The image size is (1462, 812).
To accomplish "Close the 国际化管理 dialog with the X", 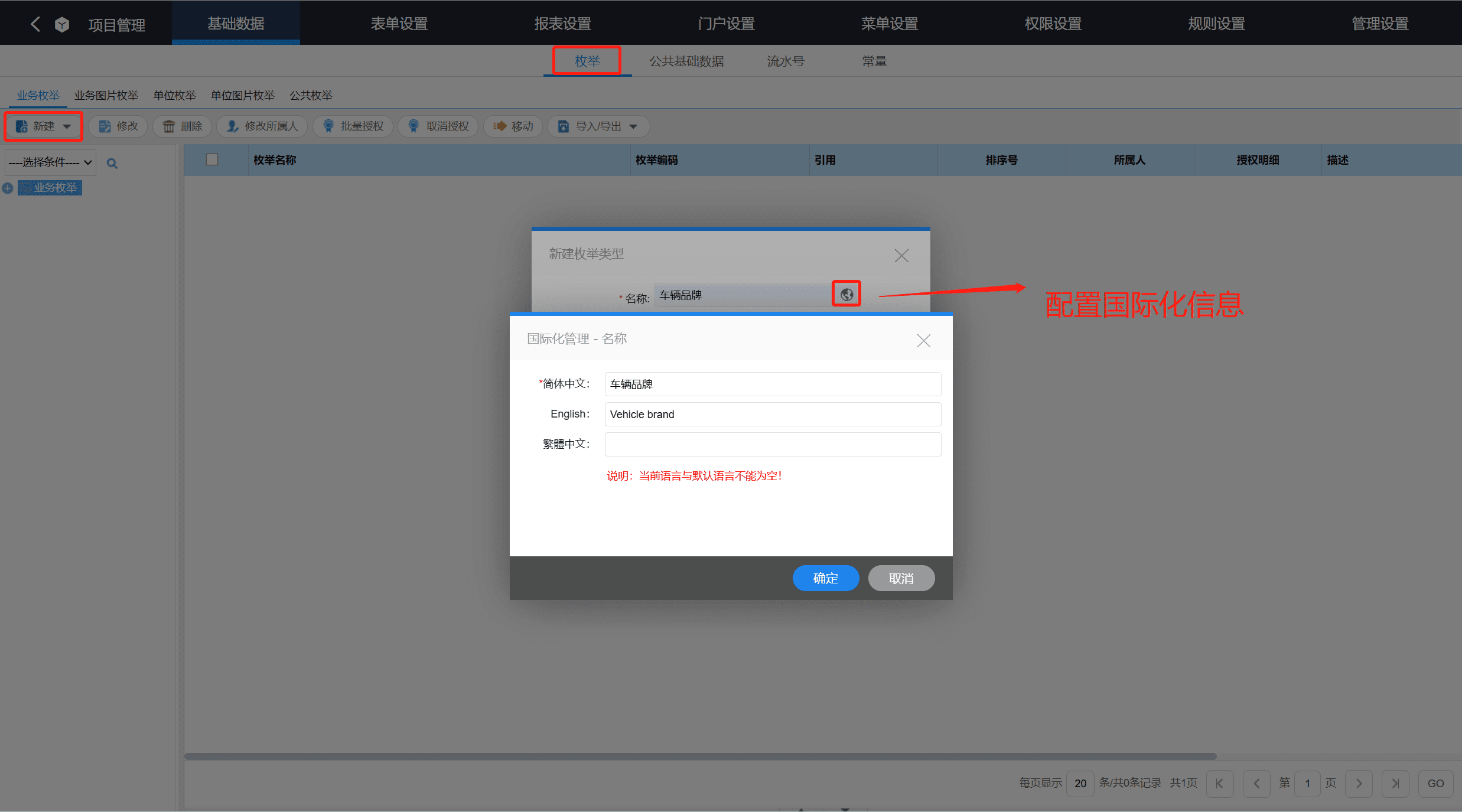I will (924, 341).
